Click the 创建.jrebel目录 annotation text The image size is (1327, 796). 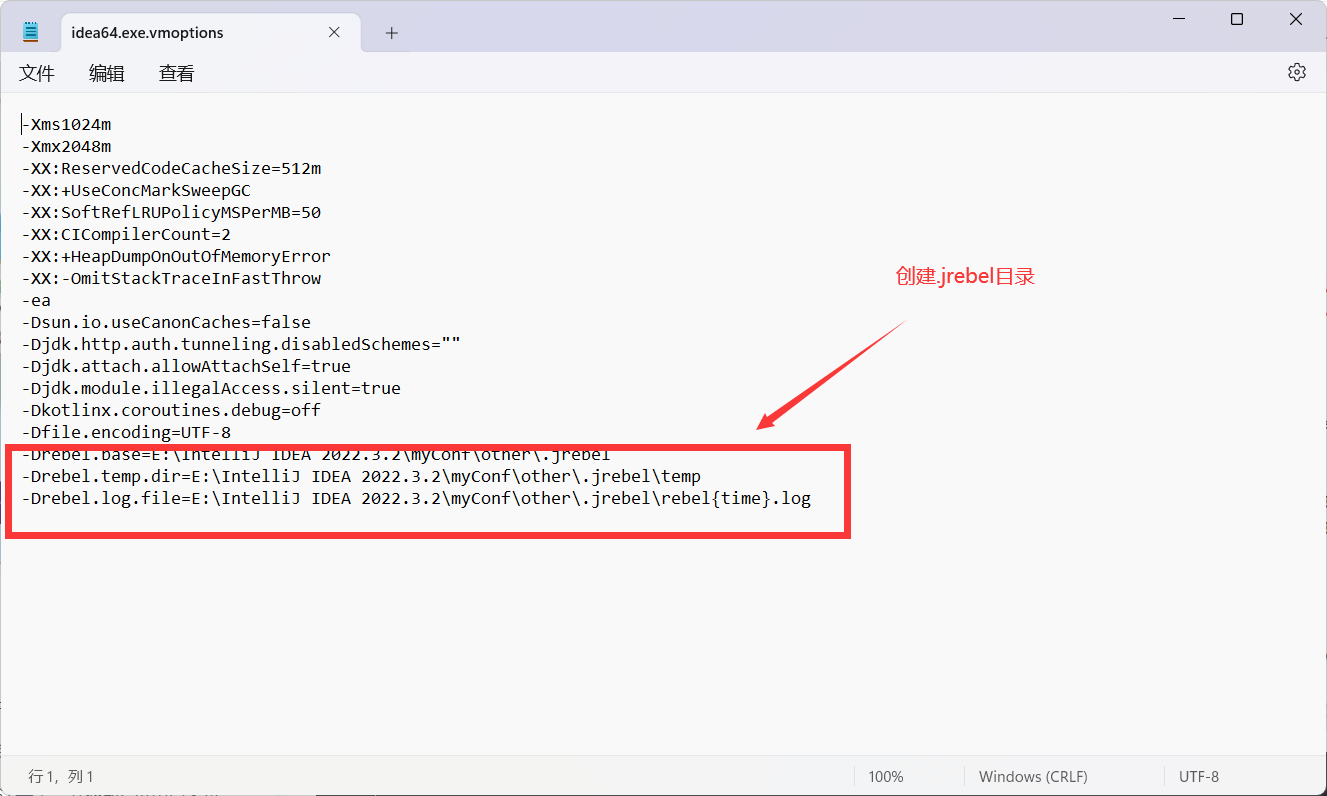click(x=964, y=276)
